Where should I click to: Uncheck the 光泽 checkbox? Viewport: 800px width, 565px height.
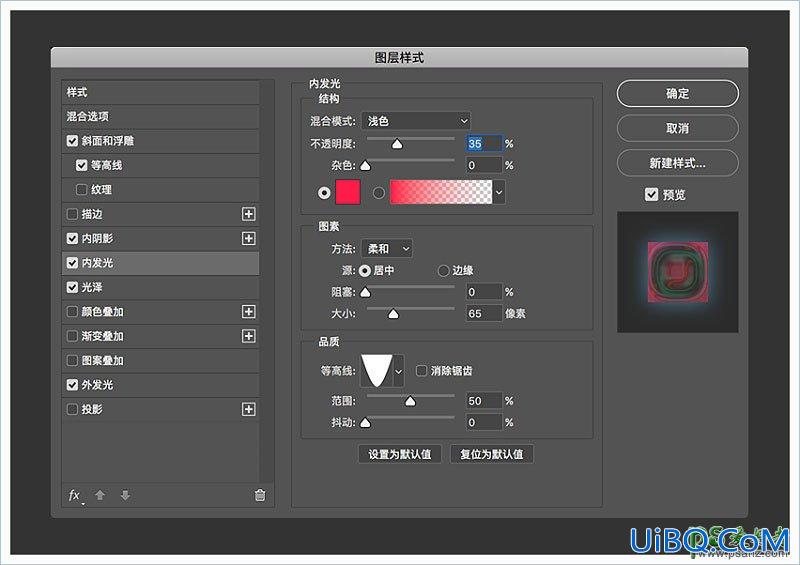point(72,287)
